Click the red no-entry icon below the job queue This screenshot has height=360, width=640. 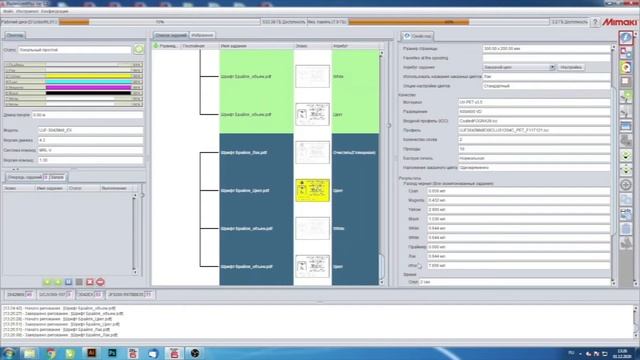(x=100, y=282)
